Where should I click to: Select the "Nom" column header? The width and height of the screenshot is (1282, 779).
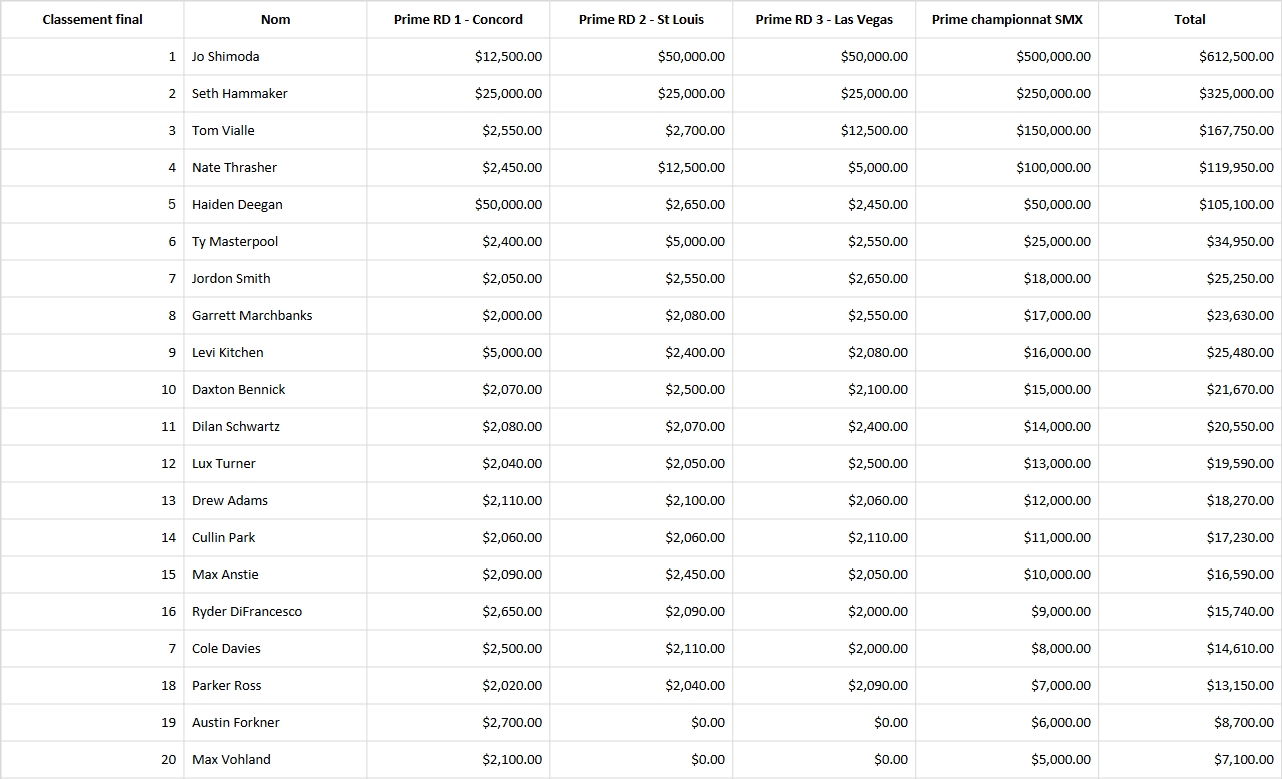pyautogui.click(x=275, y=19)
